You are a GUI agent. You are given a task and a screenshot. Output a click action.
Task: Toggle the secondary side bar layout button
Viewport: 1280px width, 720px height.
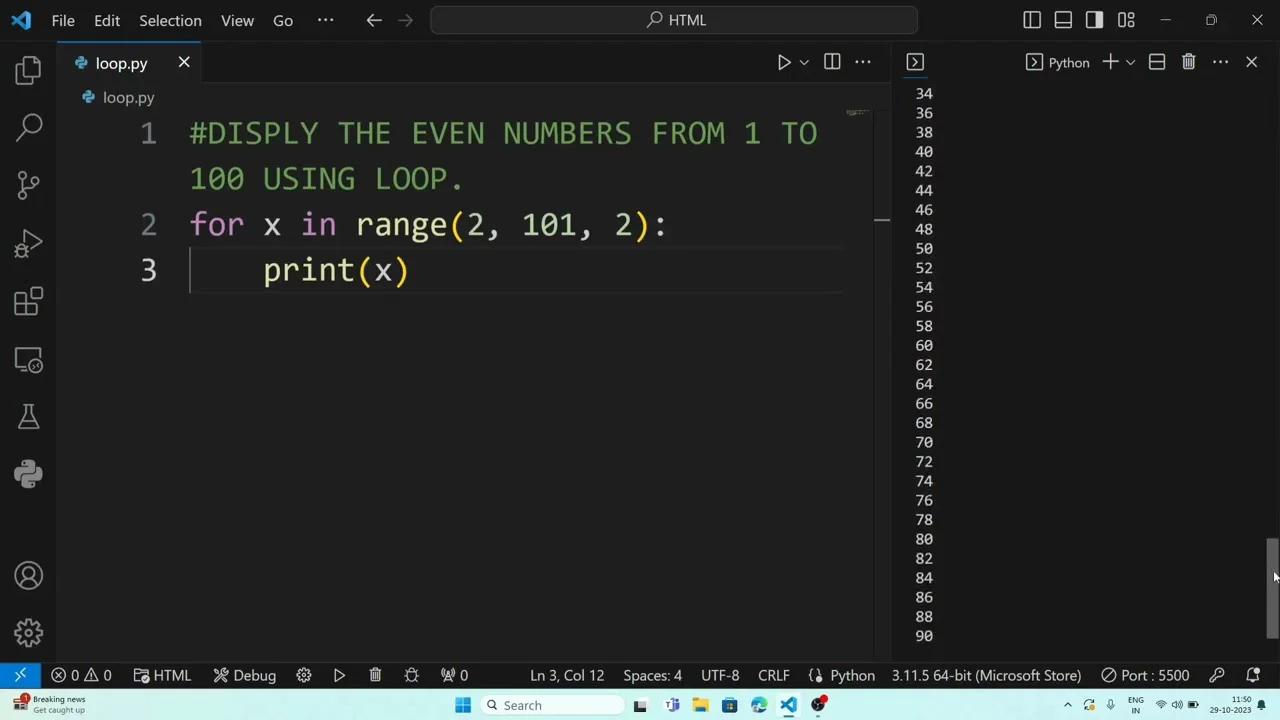coord(1094,20)
